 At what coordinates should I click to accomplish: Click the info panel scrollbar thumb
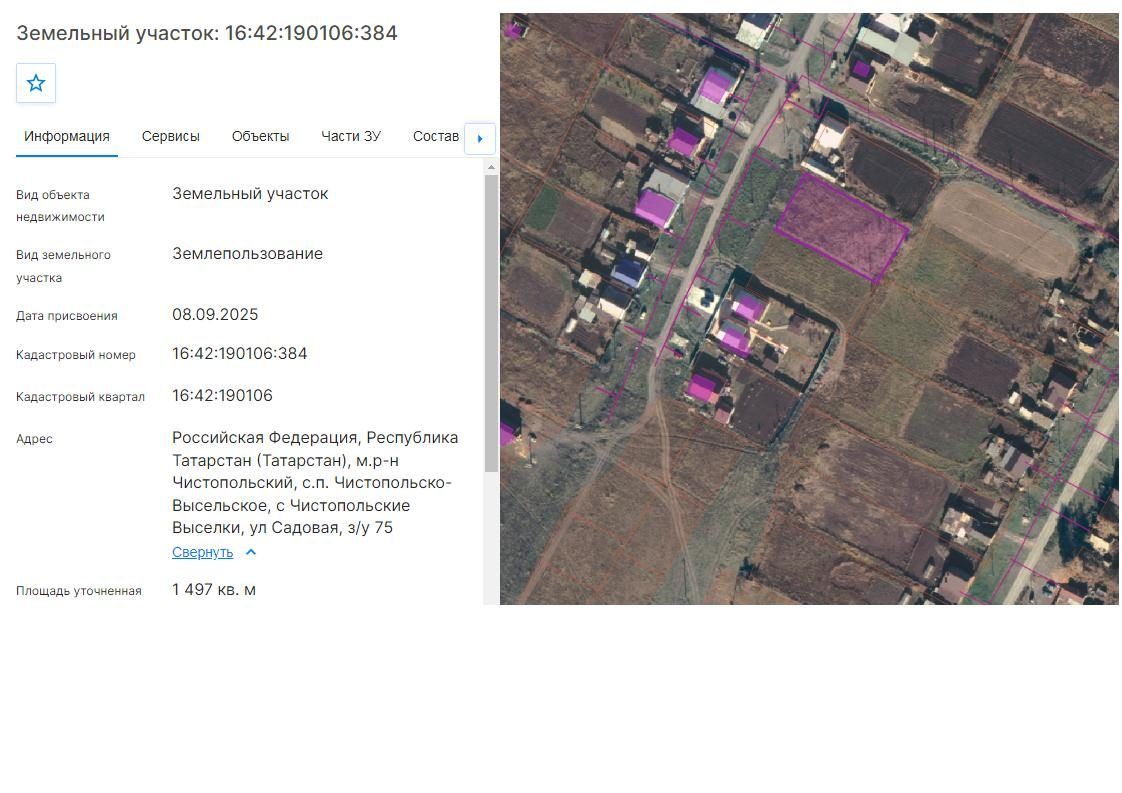tap(491, 322)
